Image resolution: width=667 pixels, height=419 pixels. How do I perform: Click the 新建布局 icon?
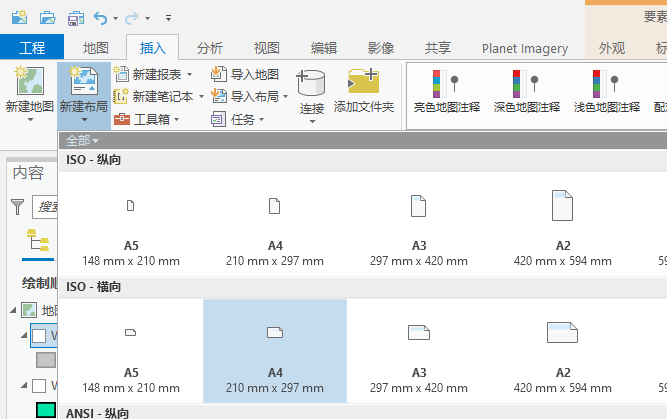[84, 80]
